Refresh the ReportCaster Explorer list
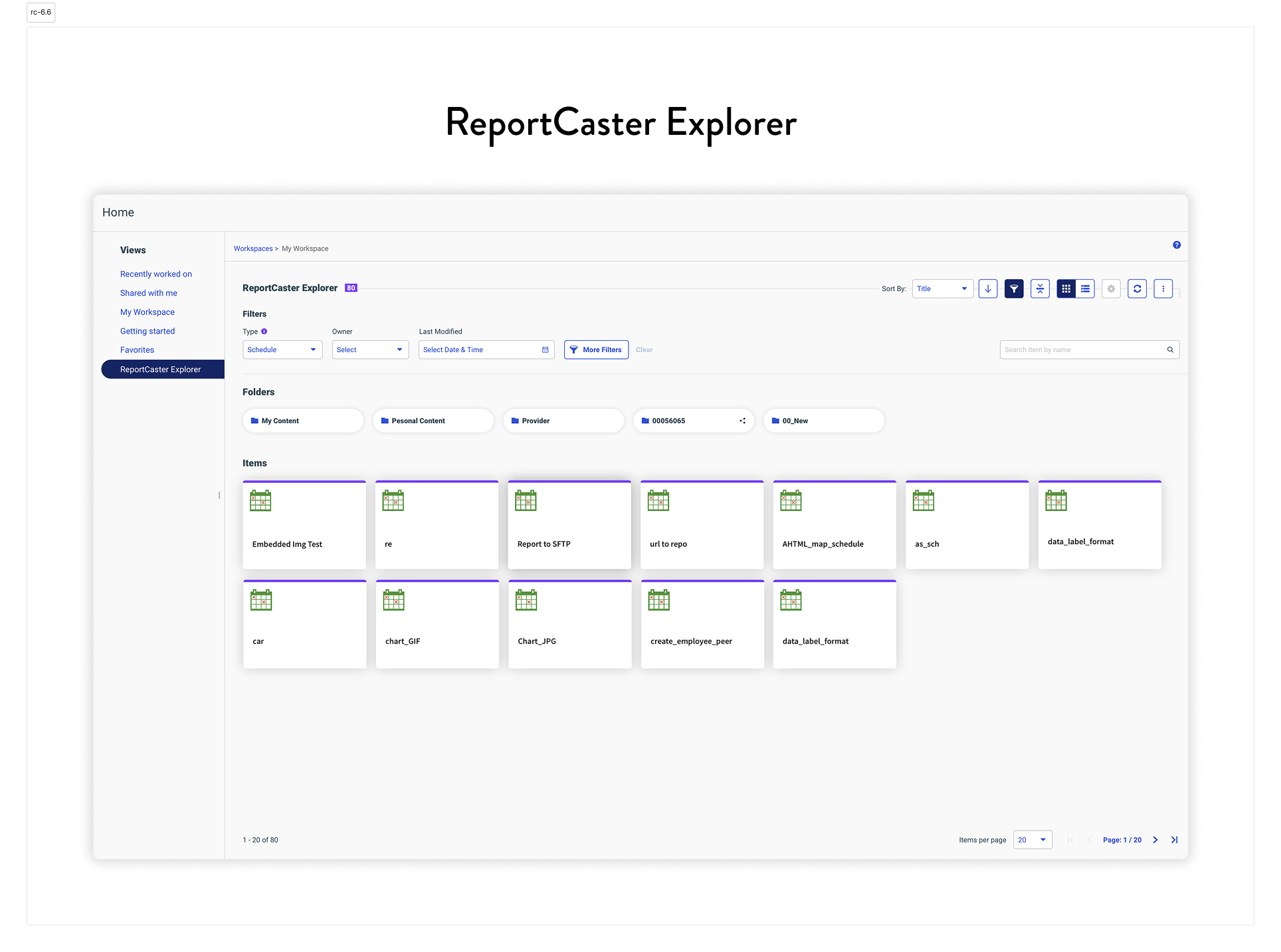 click(1137, 289)
